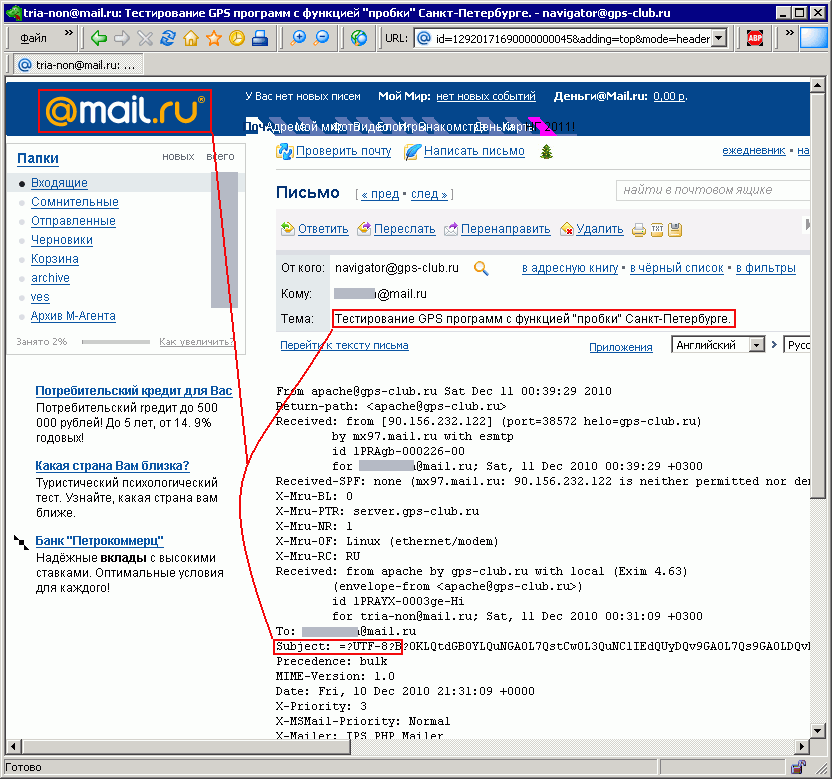Open browsing History clock icon
This screenshot has width=832, height=779.
click(x=237, y=38)
